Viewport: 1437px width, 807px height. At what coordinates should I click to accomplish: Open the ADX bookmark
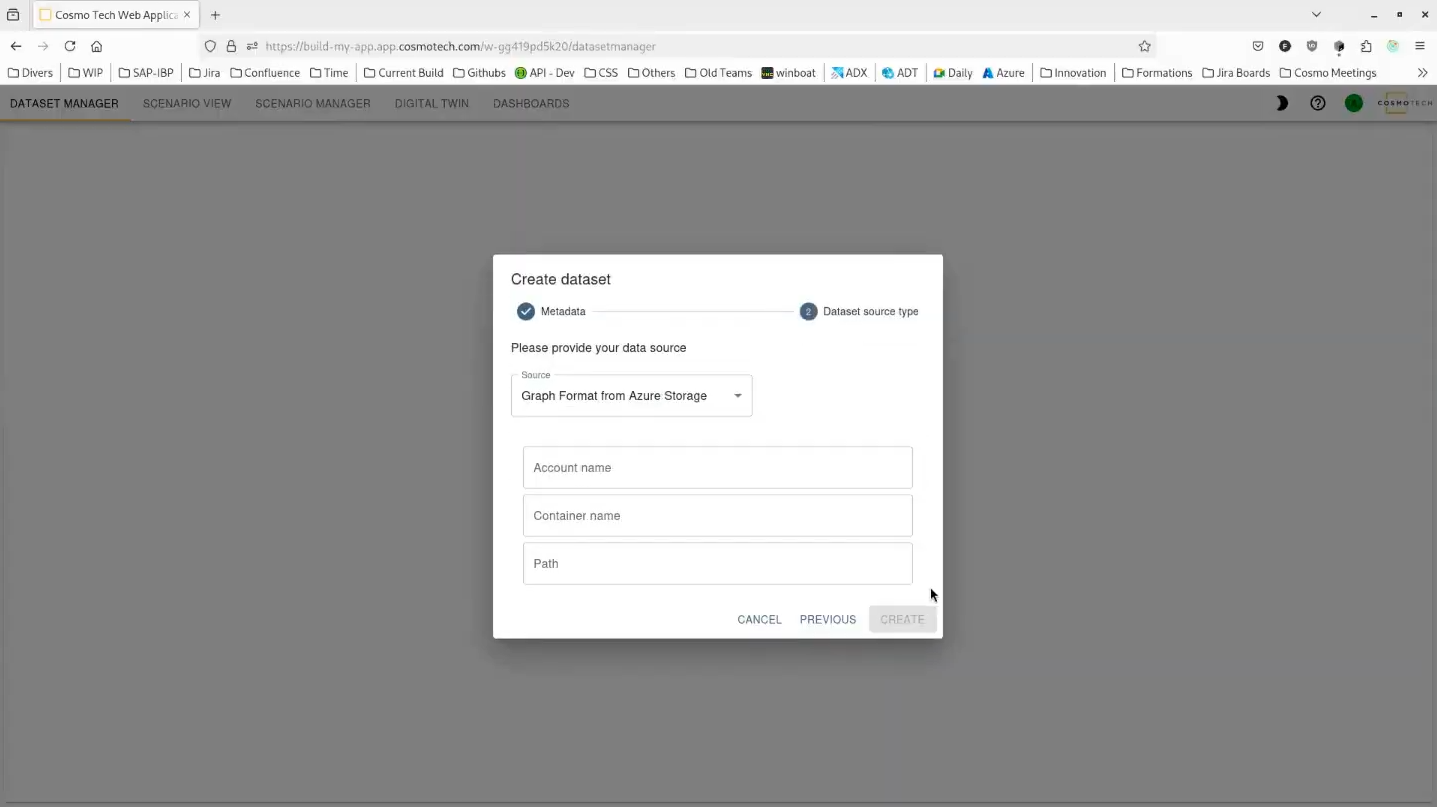point(848,72)
